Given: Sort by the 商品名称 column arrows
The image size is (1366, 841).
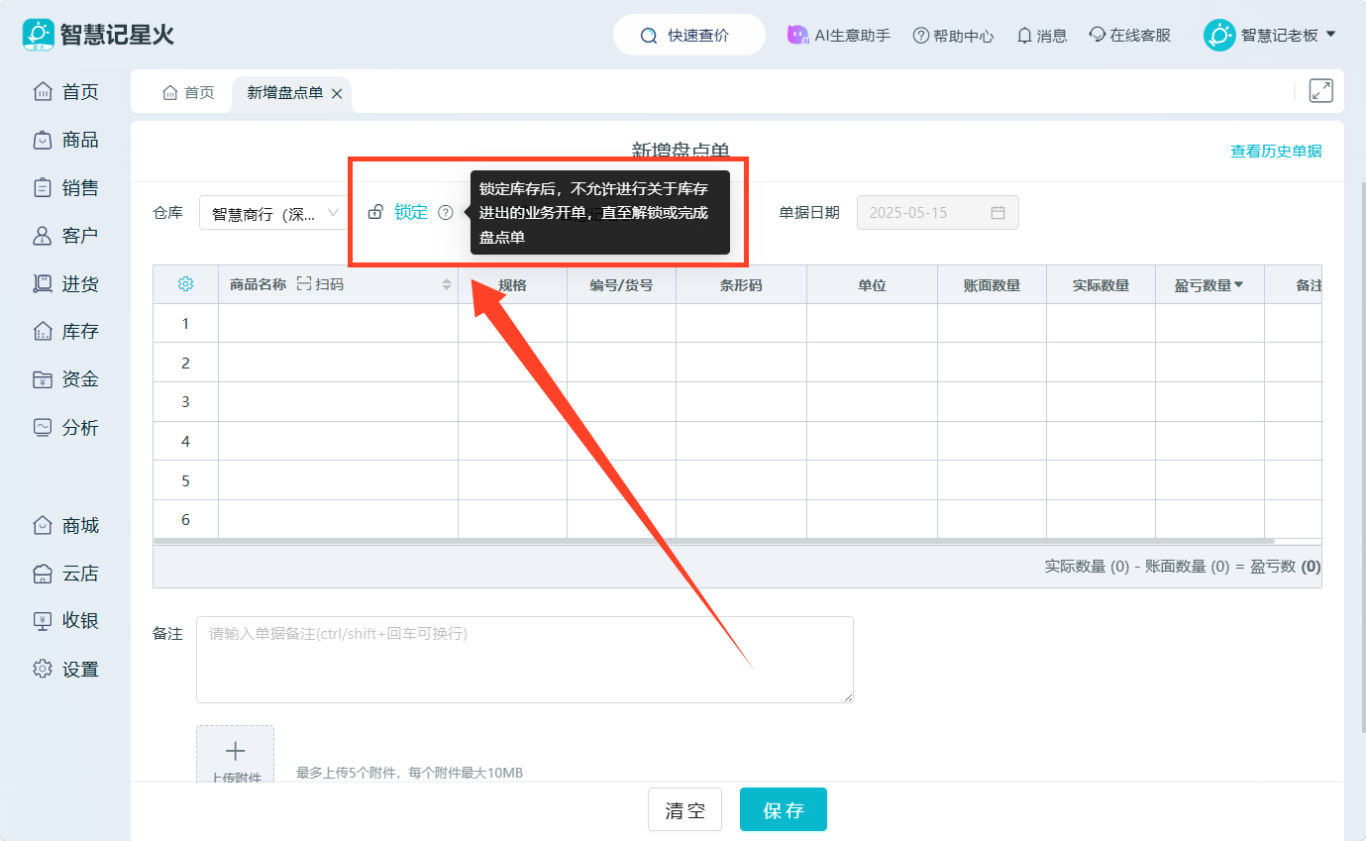Looking at the screenshot, I should click(x=446, y=285).
